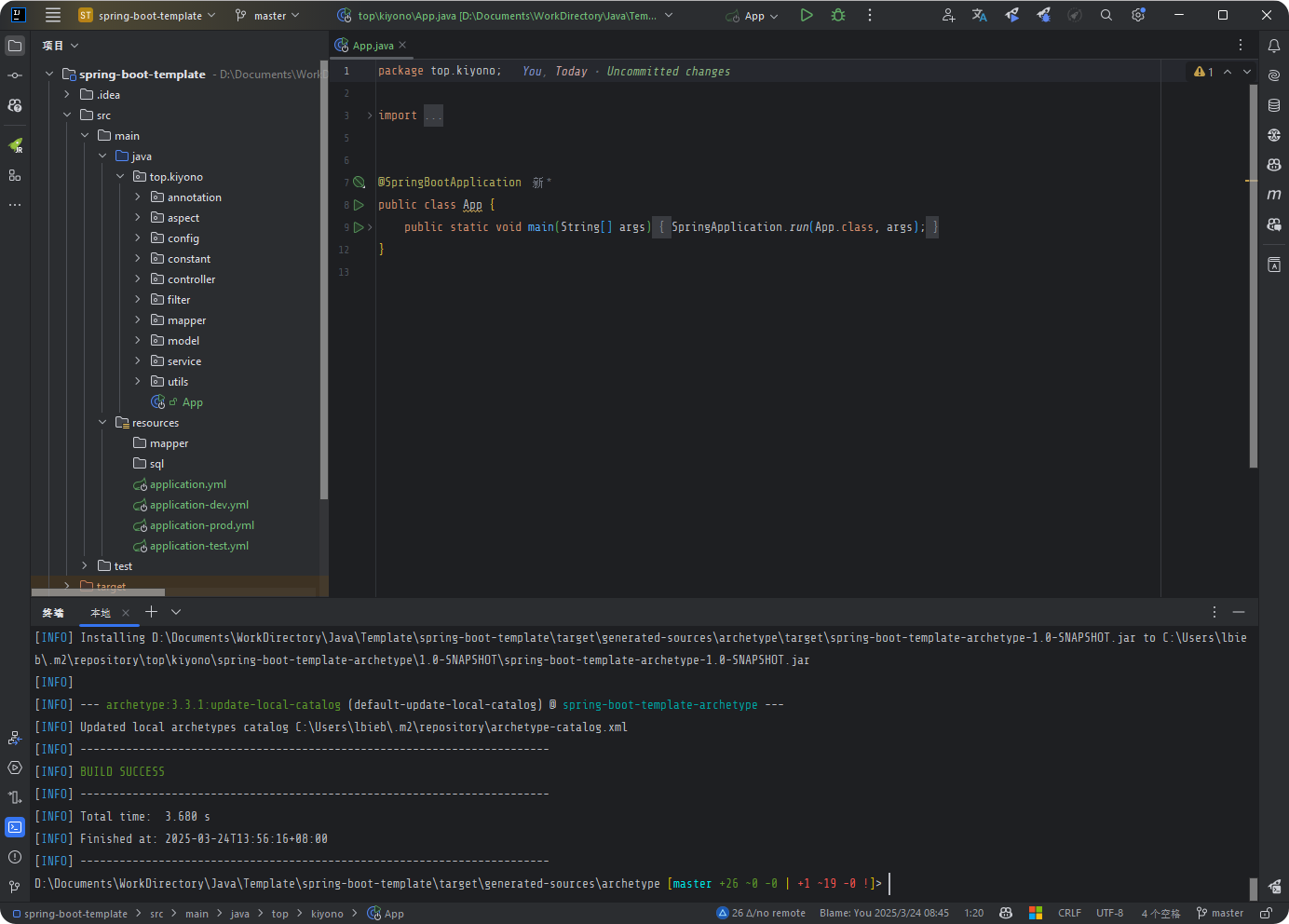1289x924 pixels.
Task: Click project tree horizontal scrollbar
Action: (x=98, y=592)
